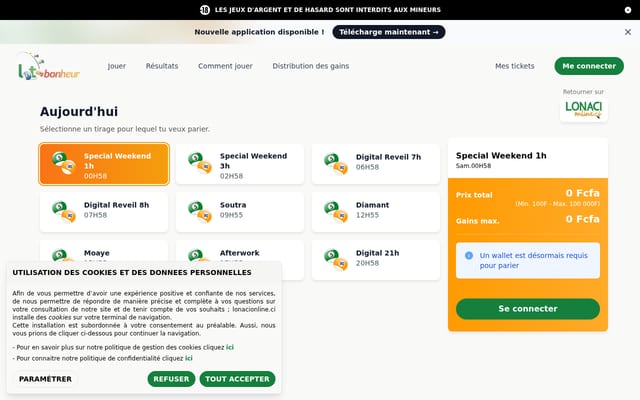The image size is (640, 400).
Task: Click the Special Weekend 1h lotto ball icon
Action: (x=64, y=163)
